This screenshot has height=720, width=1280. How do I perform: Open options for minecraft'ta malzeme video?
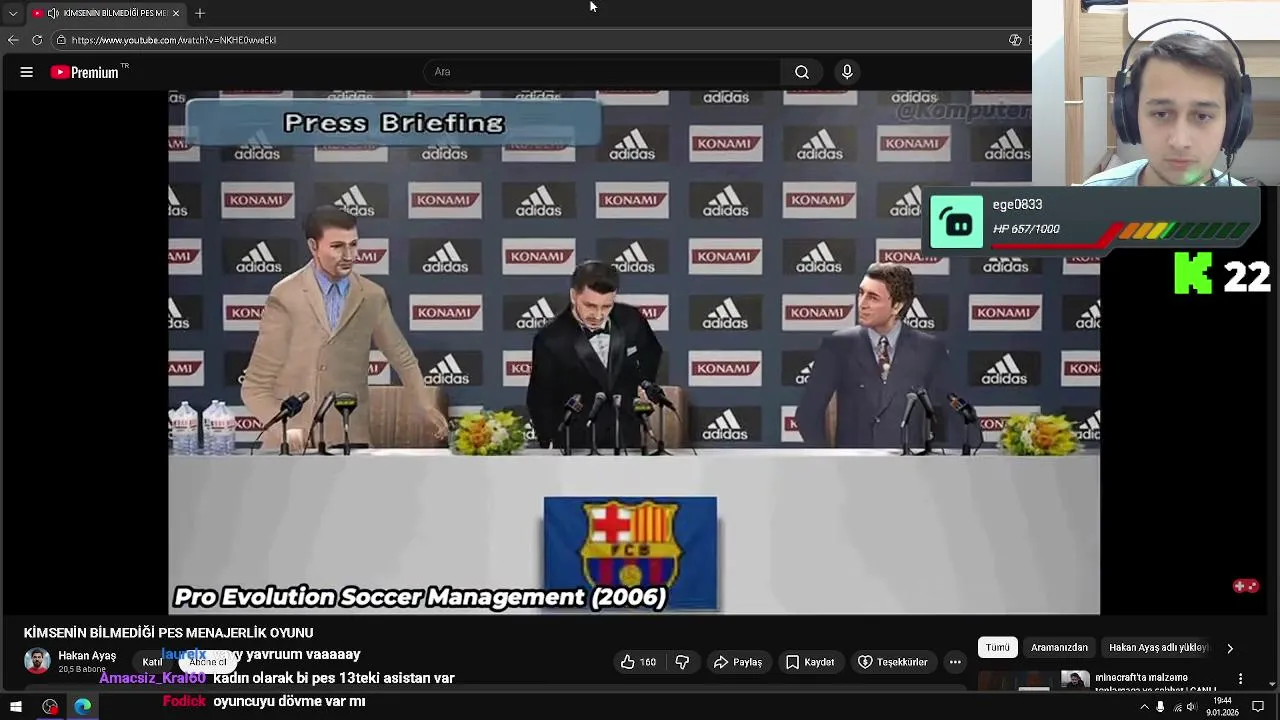pos(1240,679)
